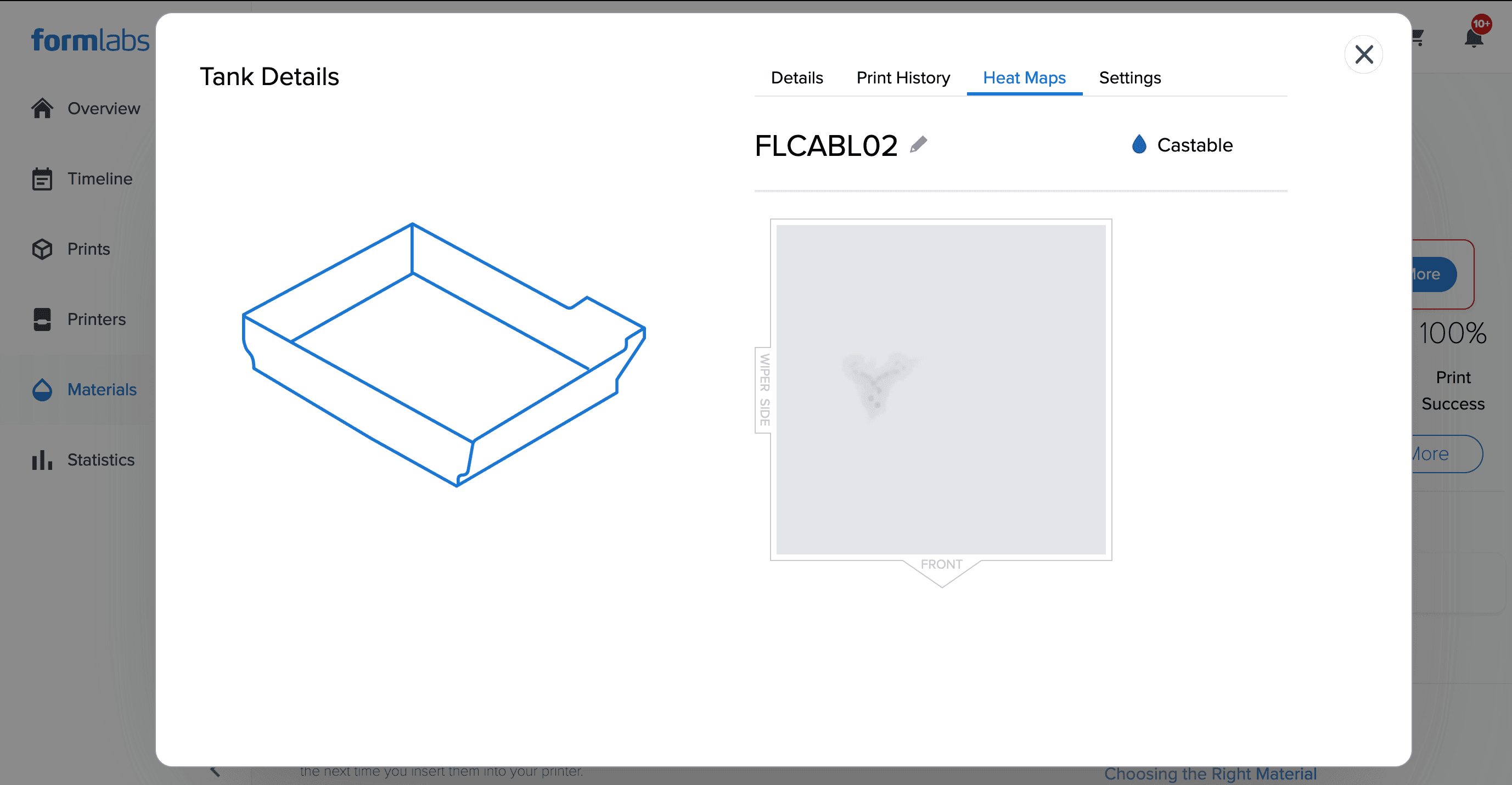Viewport: 1512px width, 785px height.
Task: Click the blue tank illustration
Action: point(444,355)
